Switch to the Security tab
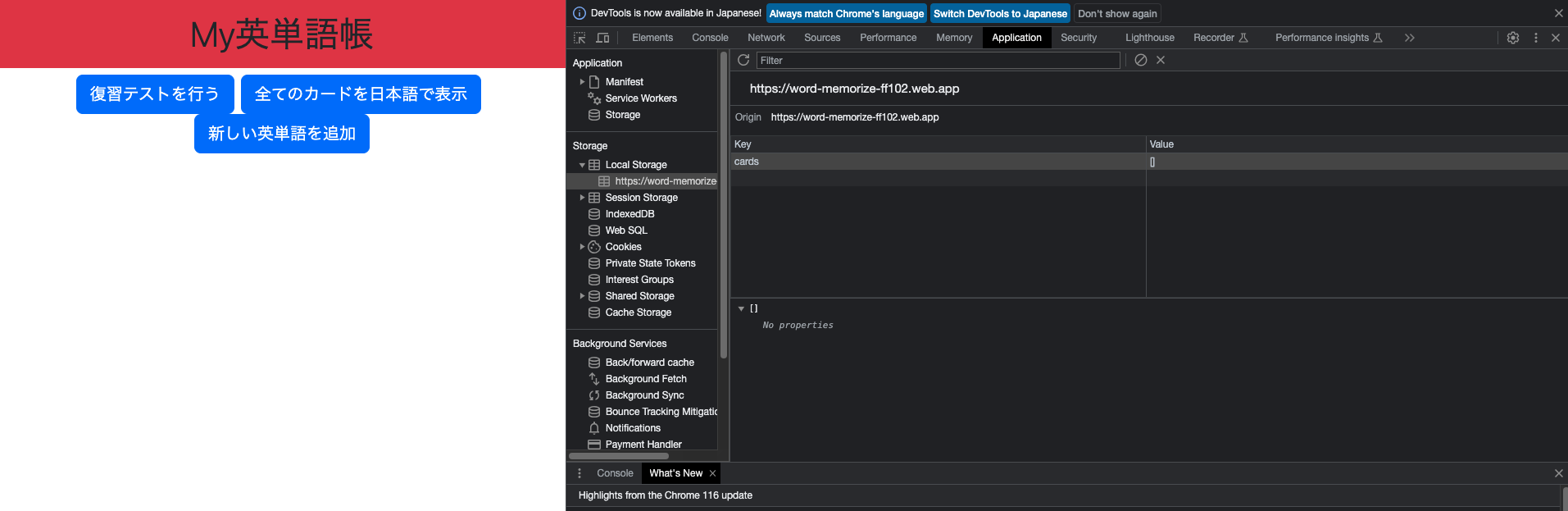This screenshot has width=1568, height=511. 1079,38
